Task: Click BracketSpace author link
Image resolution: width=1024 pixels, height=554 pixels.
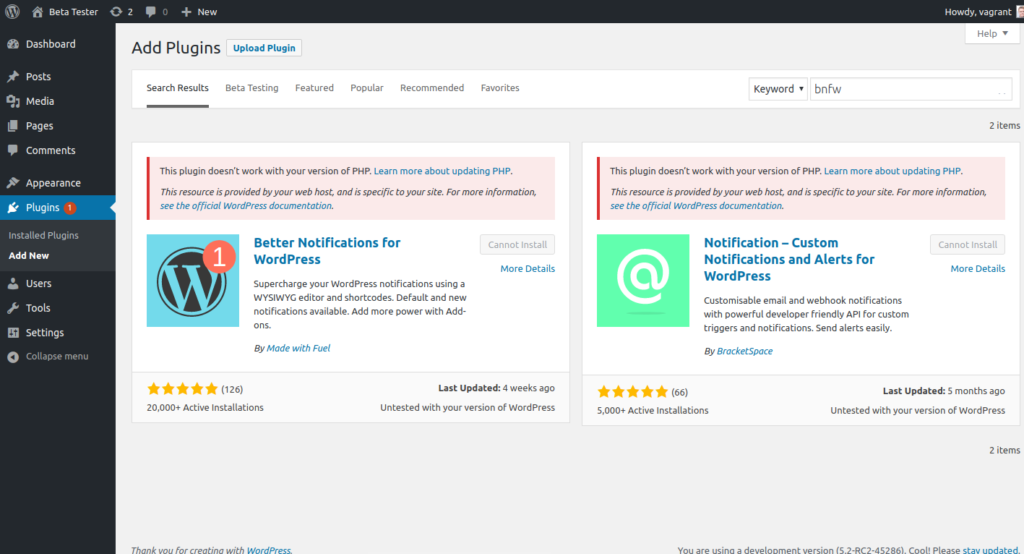Action: tap(744, 351)
